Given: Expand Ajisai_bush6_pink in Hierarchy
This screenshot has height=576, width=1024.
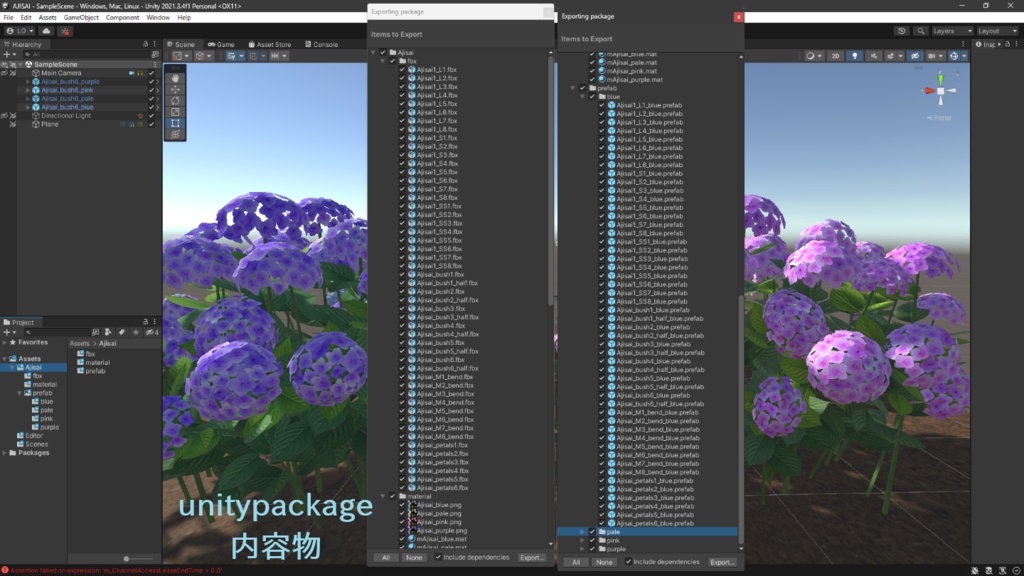Looking at the screenshot, I should (x=27, y=90).
